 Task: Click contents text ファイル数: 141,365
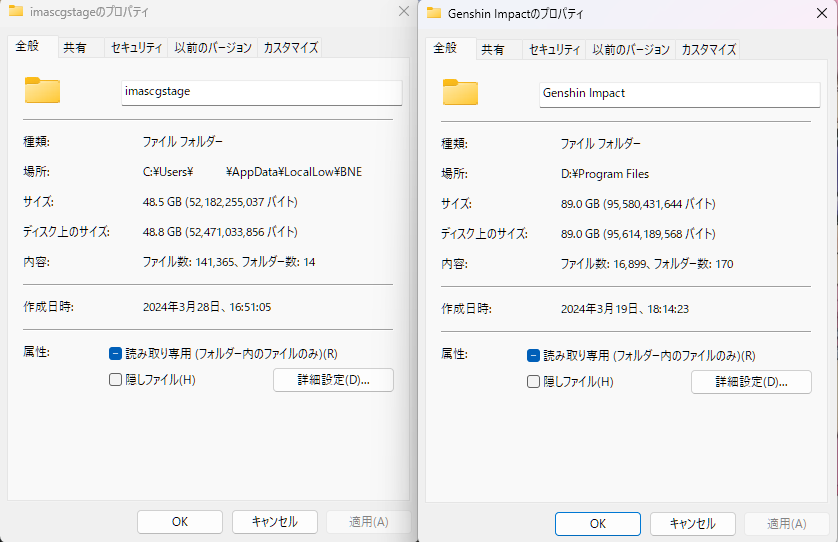188,262
